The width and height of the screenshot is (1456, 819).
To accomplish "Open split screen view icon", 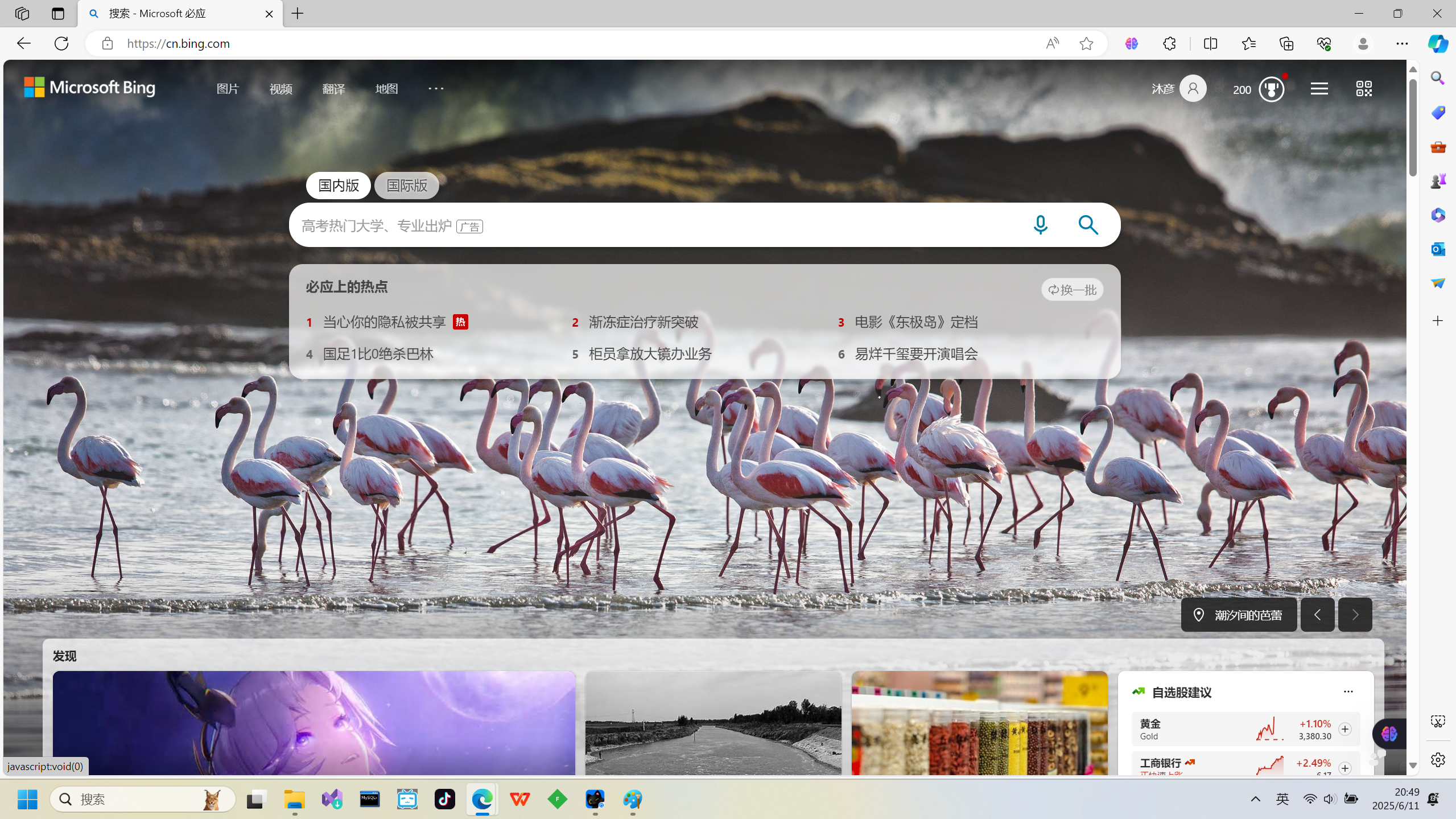I will click(1210, 44).
